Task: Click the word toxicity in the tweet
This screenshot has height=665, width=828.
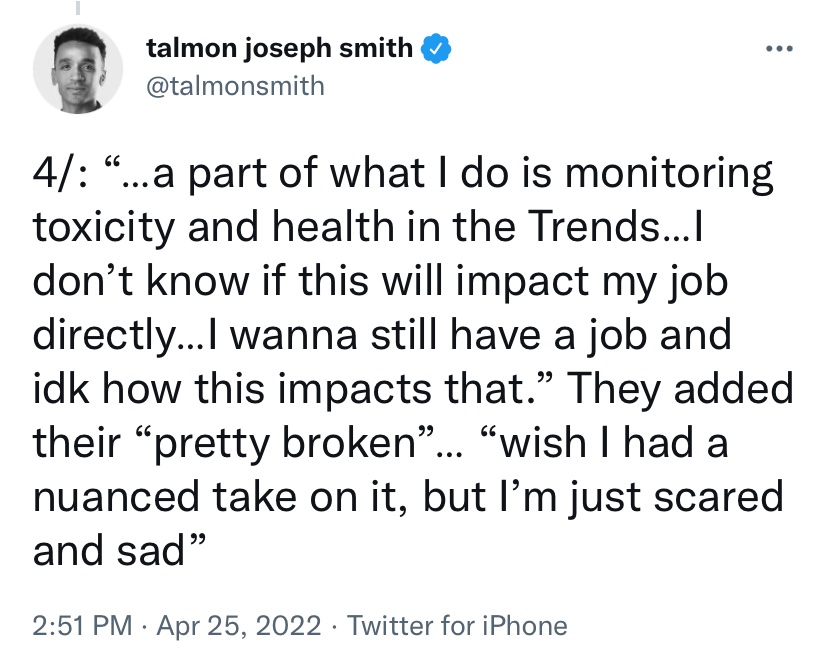Action: [x=104, y=228]
